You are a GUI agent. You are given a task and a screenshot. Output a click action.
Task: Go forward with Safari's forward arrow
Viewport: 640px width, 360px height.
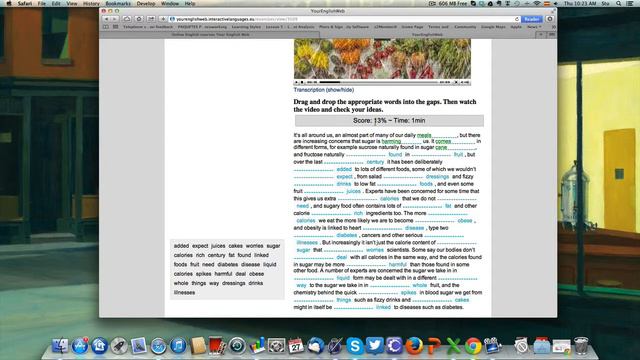click(x=114, y=19)
